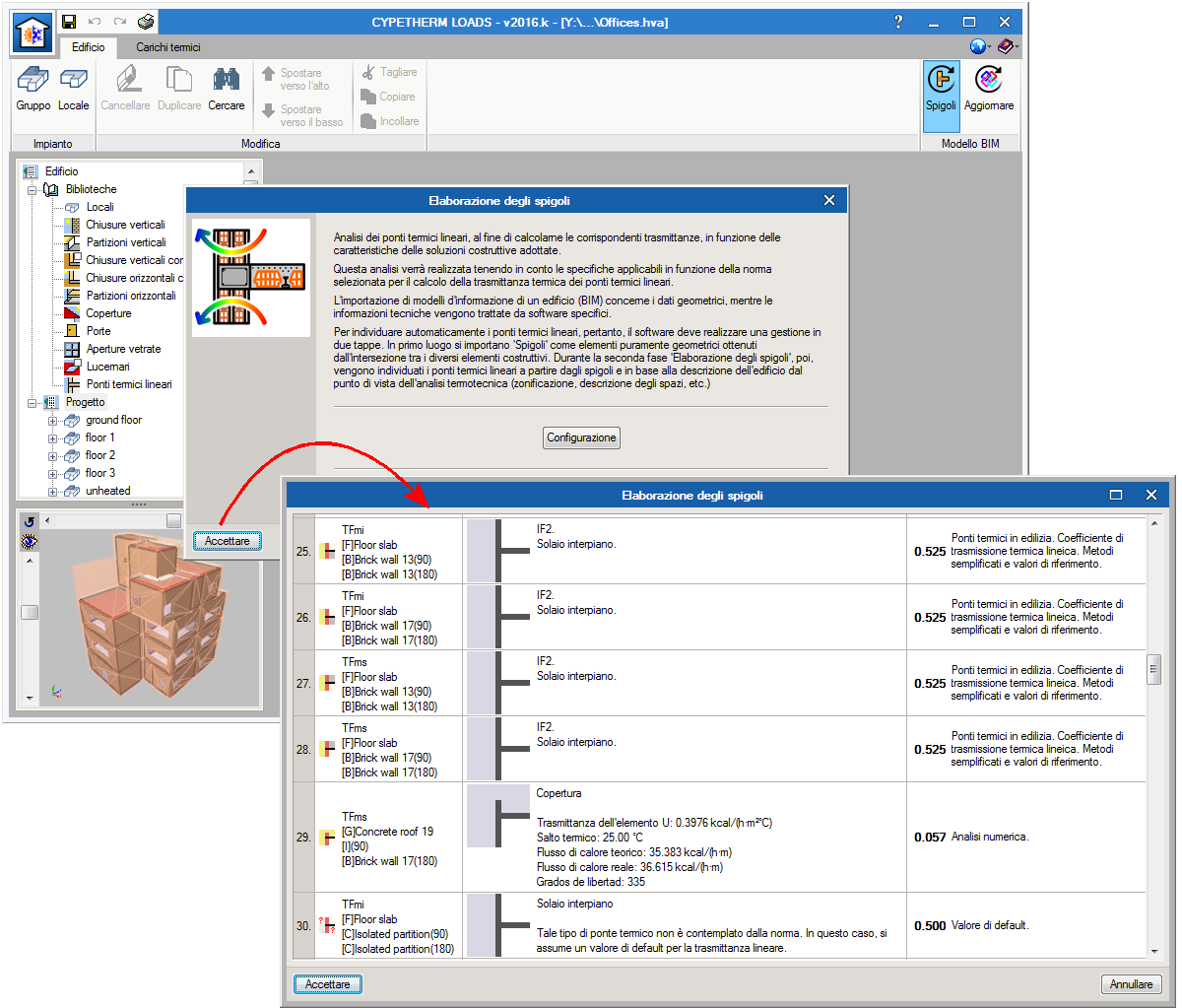
Task: Click the down arrow of results list scrollbar
Action: pos(1154,951)
